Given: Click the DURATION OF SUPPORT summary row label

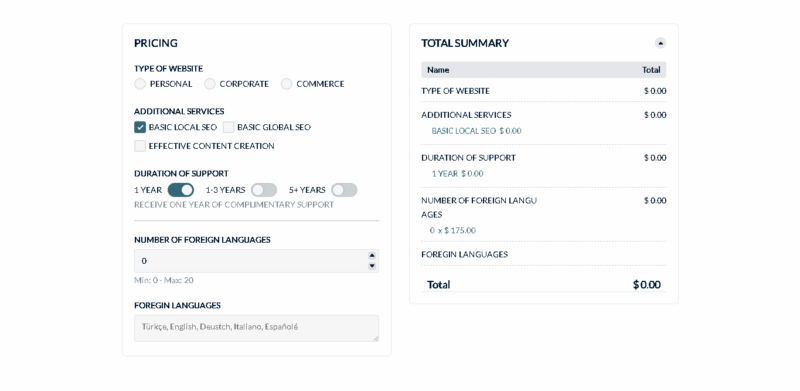Looking at the screenshot, I should [x=468, y=158].
